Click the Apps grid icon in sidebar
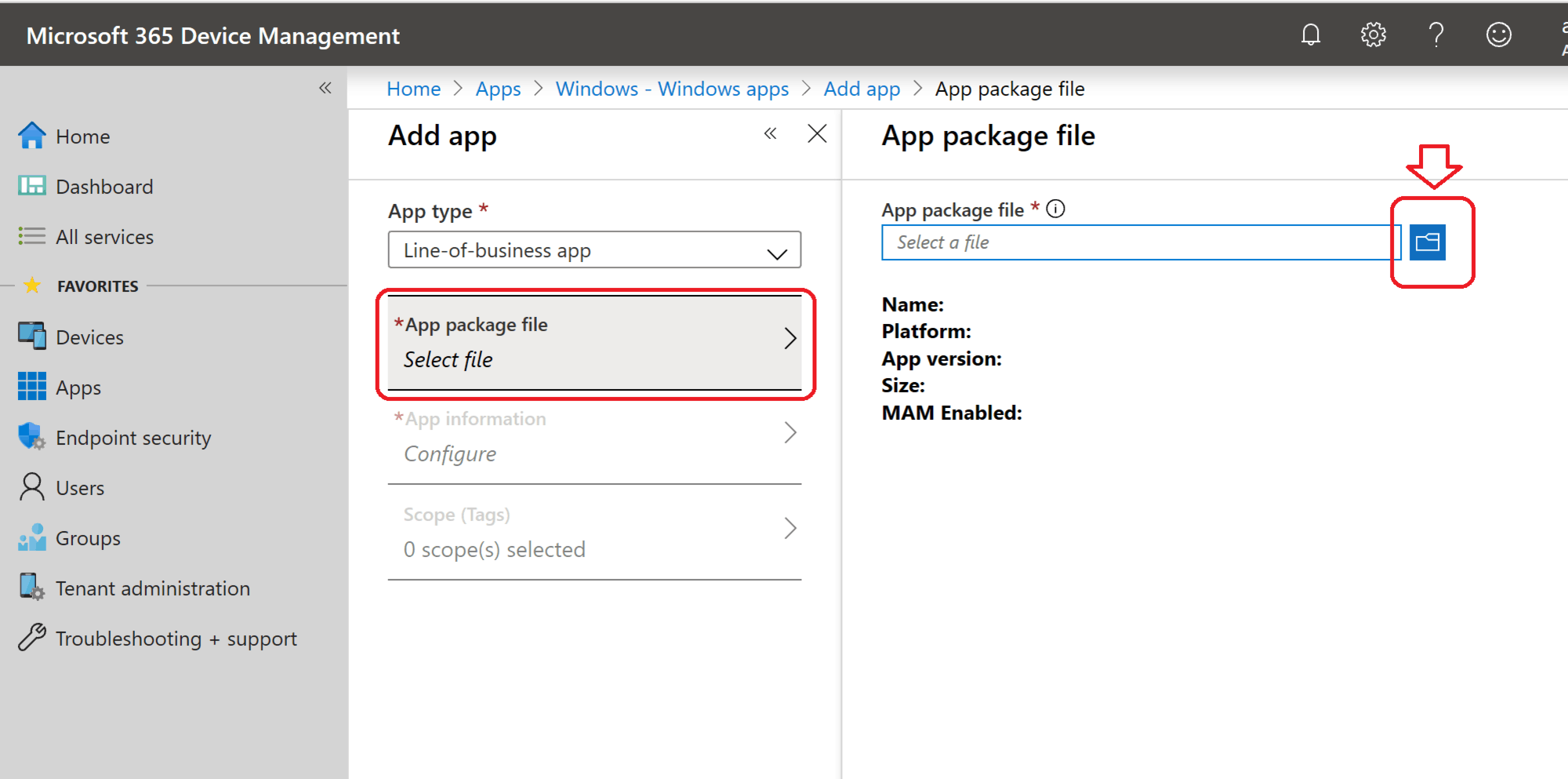Screen dimensions: 1568x779 click(x=32, y=387)
